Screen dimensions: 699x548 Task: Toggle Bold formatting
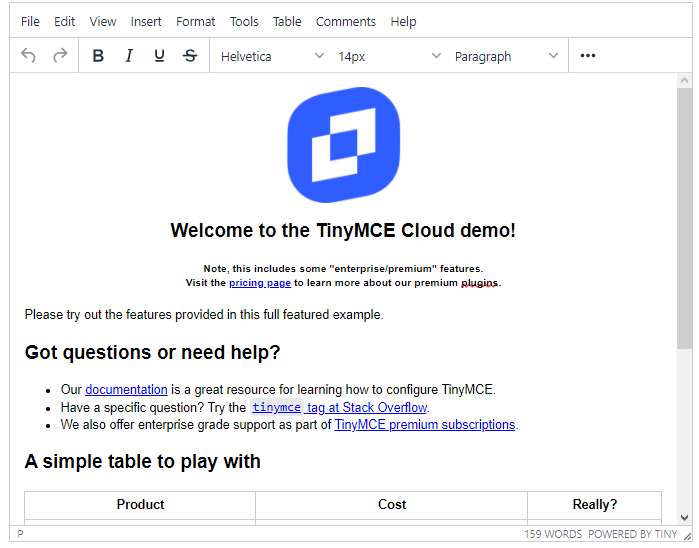98,56
